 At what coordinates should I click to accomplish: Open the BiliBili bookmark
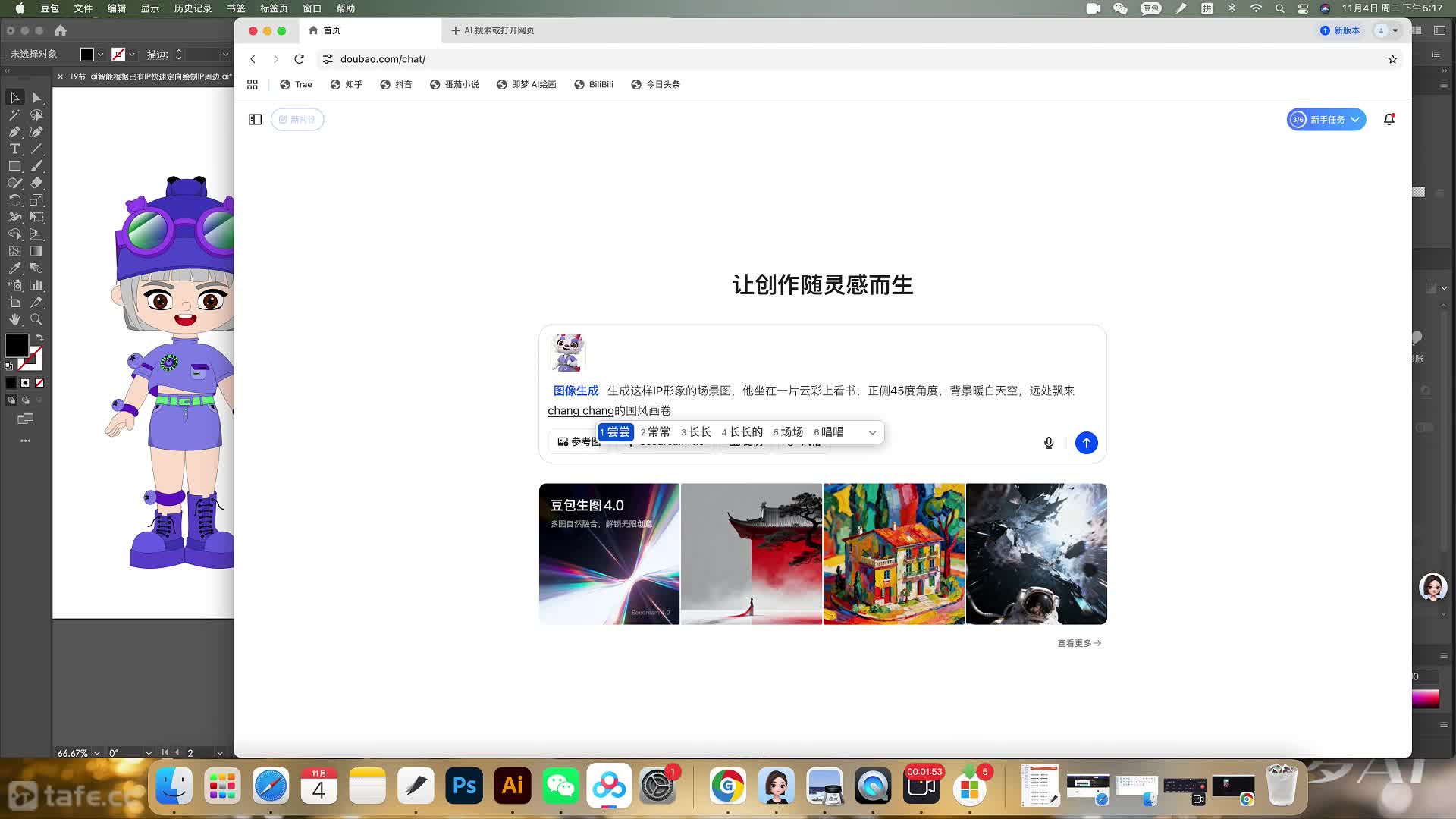click(x=594, y=85)
